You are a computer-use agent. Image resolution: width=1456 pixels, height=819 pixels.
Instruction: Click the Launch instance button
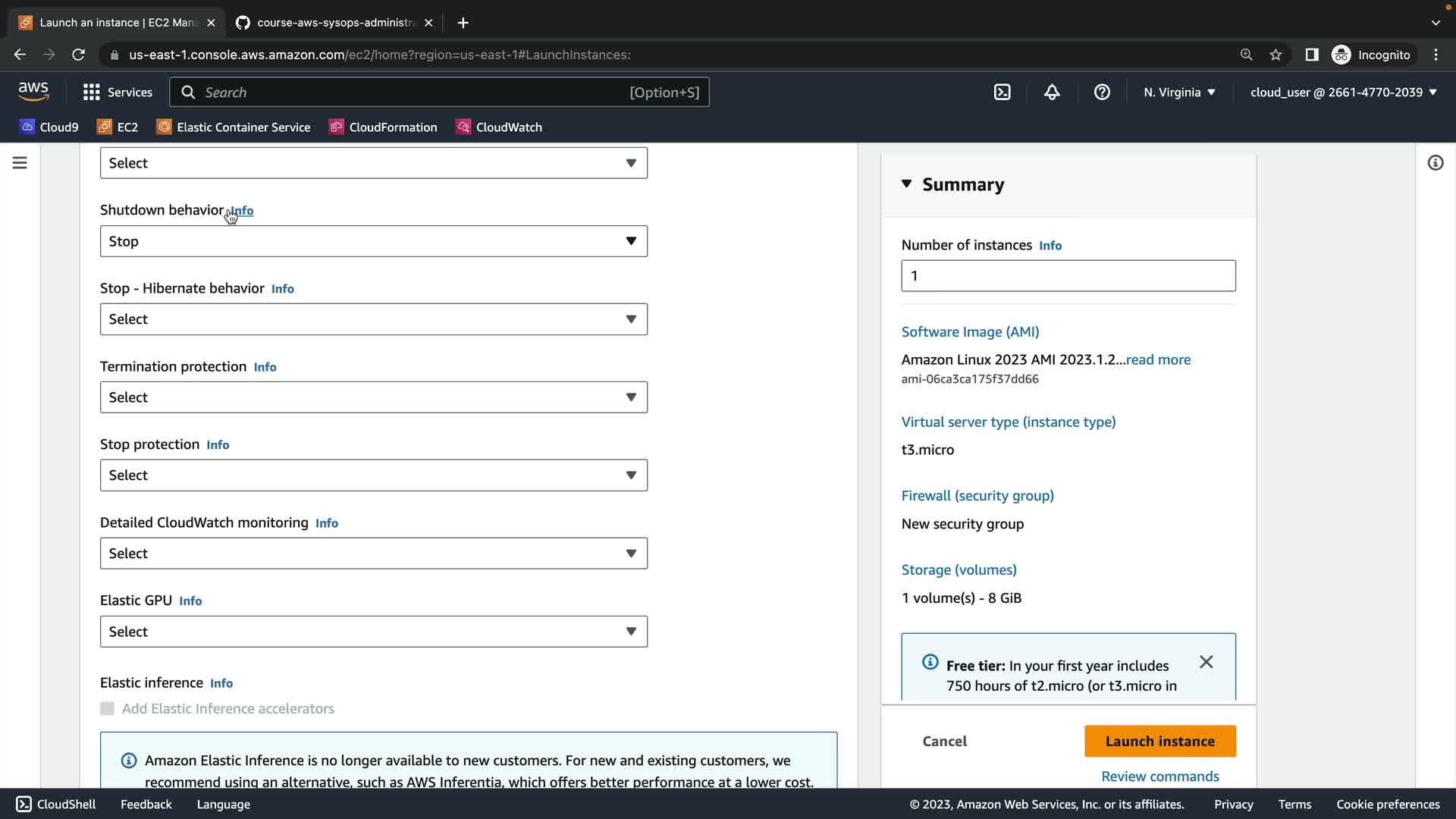(x=1159, y=741)
